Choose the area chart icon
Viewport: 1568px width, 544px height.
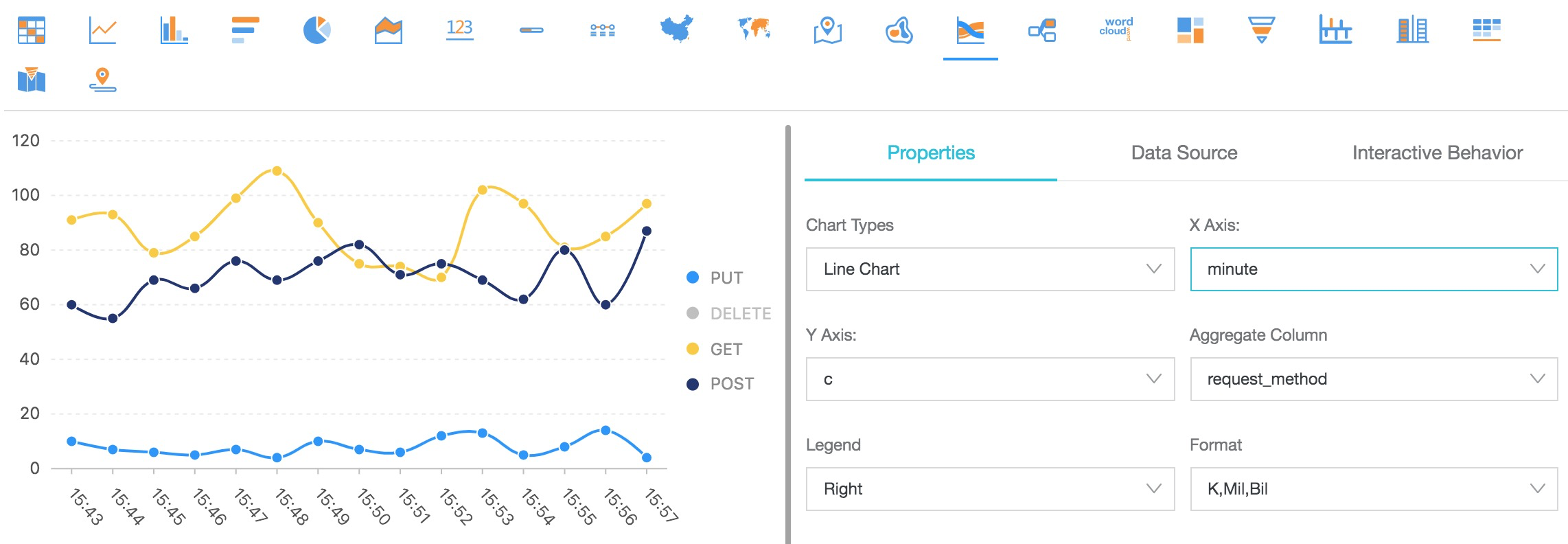[x=388, y=30]
